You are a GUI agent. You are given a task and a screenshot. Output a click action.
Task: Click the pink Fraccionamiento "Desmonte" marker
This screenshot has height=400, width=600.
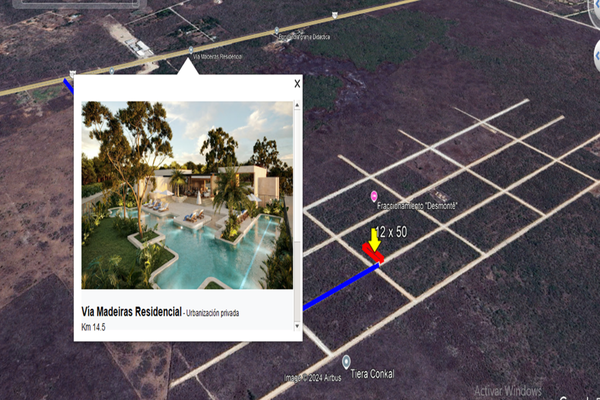pos(374,196)
